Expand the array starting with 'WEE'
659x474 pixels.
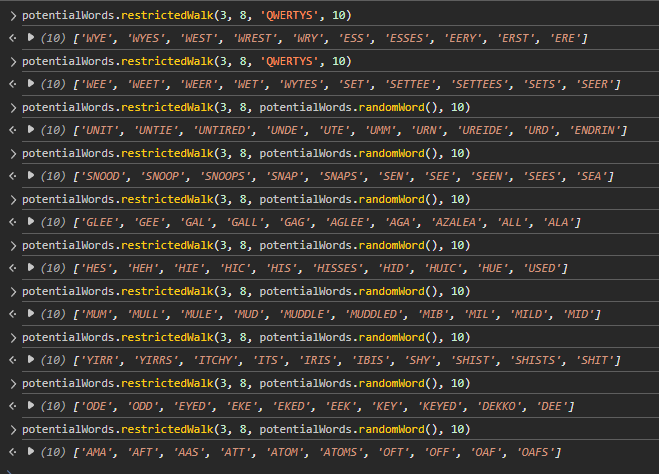(x=31, y=83)
